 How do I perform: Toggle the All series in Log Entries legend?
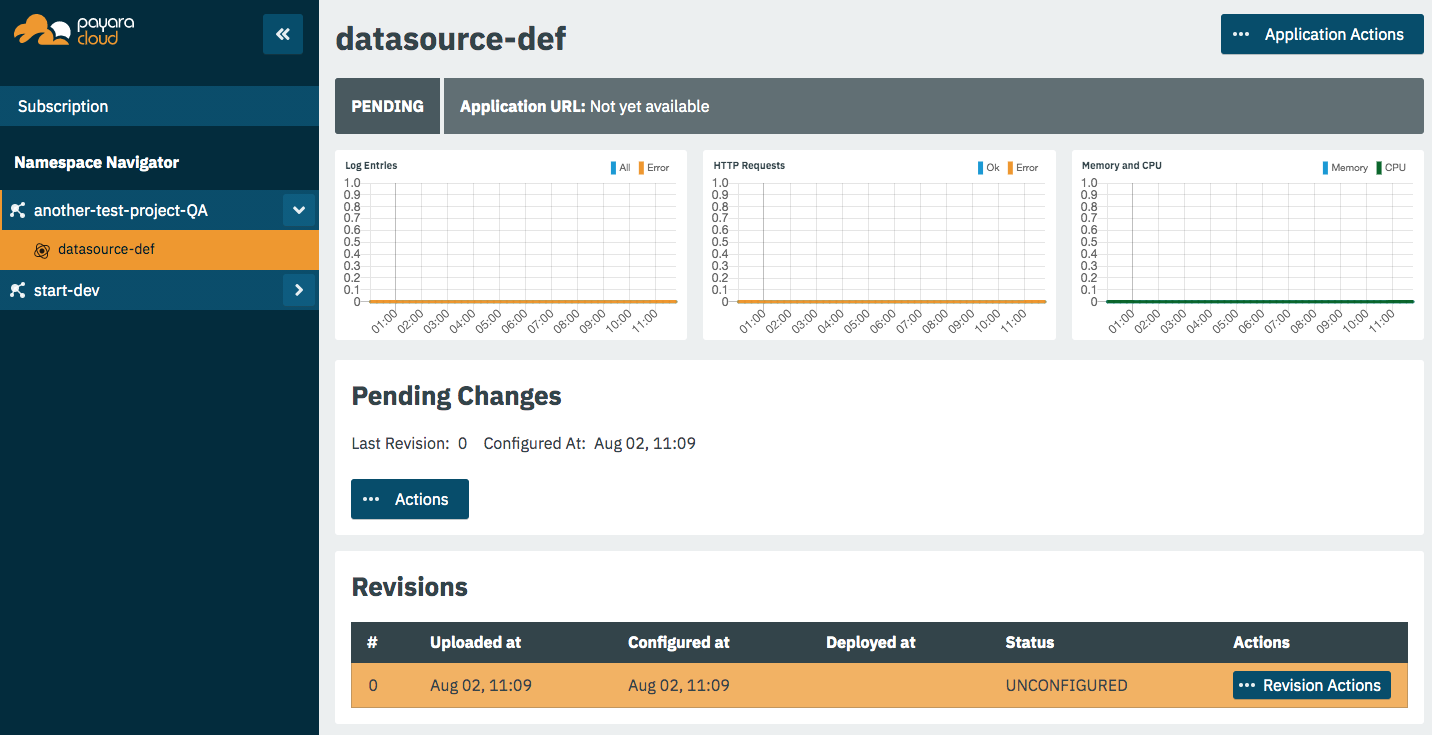620,168
